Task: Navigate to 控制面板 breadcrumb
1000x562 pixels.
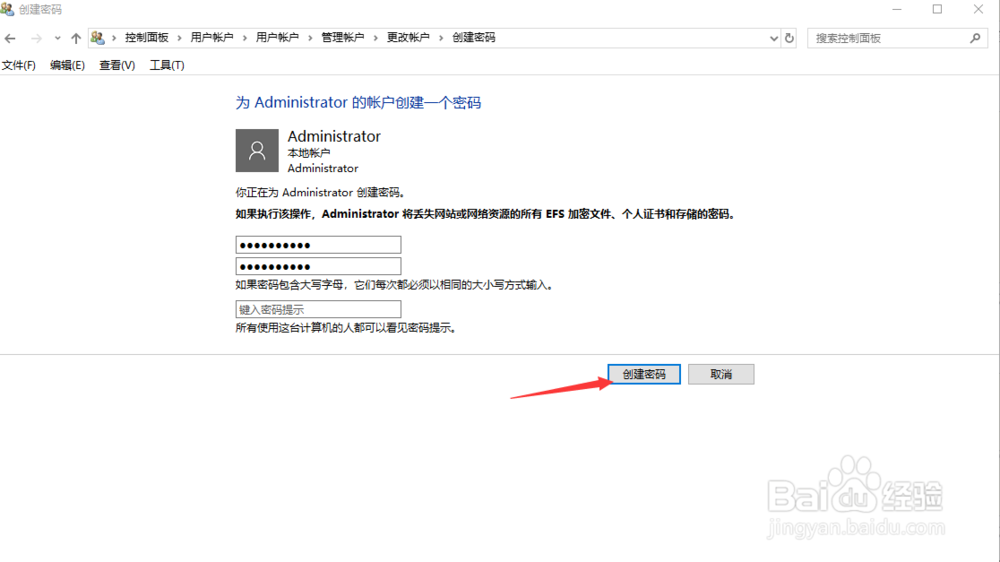Action: point(147,38)
